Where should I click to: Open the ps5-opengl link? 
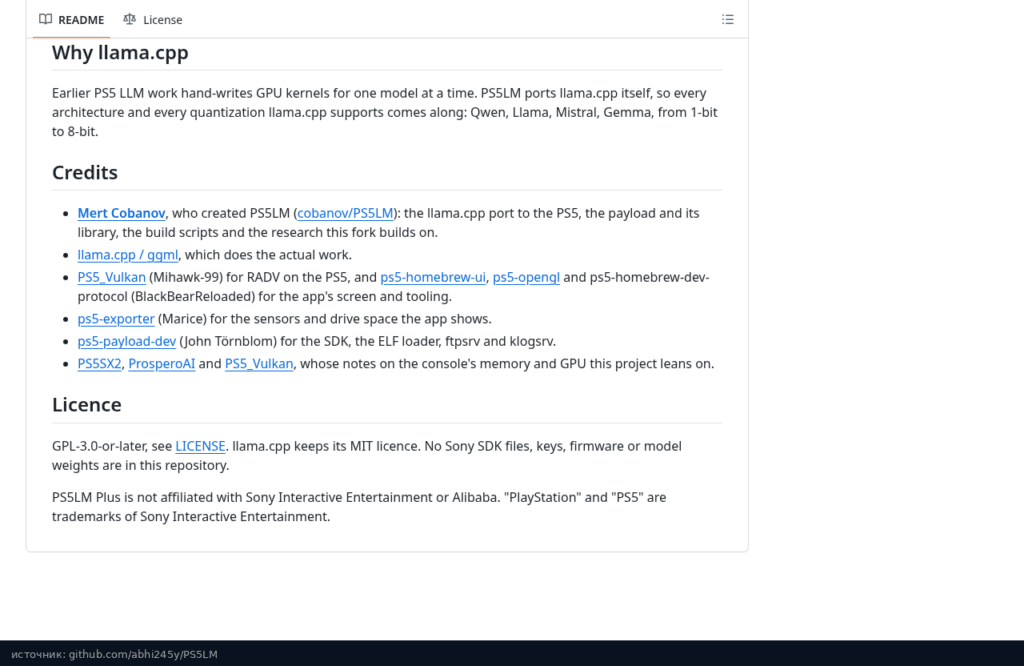coord(526,277)
